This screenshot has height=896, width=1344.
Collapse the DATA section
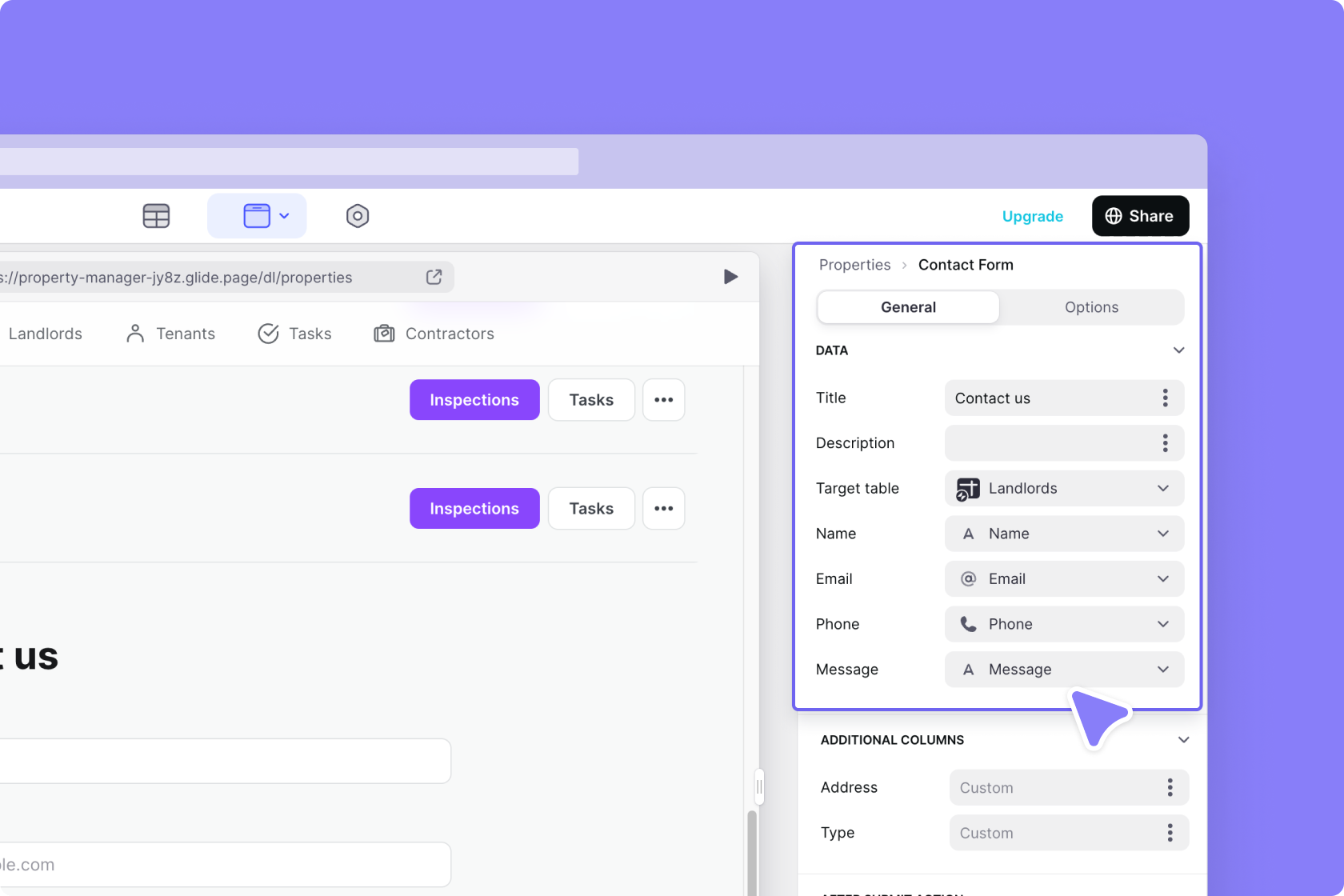[x=1178, y=350]
